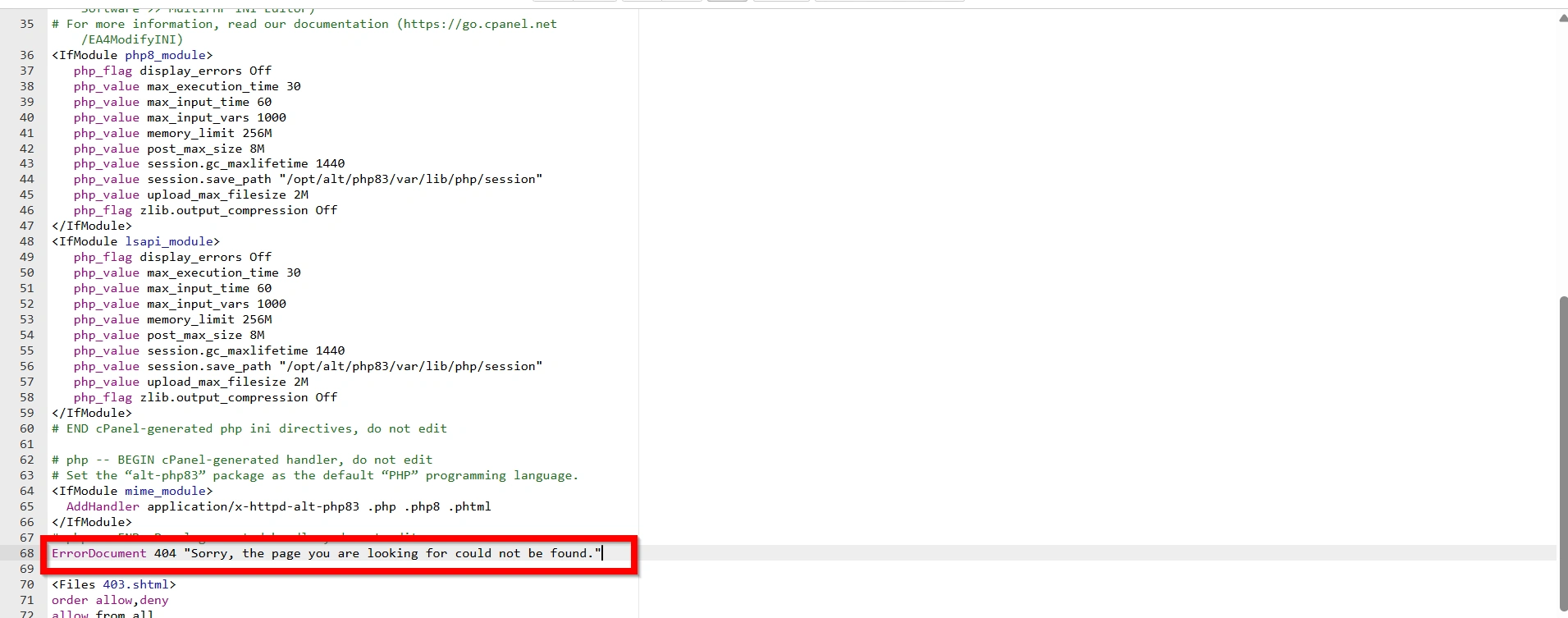Place cursor on the ErrorDocument 404 line
1568x618 pixels.
coord(327,553)
